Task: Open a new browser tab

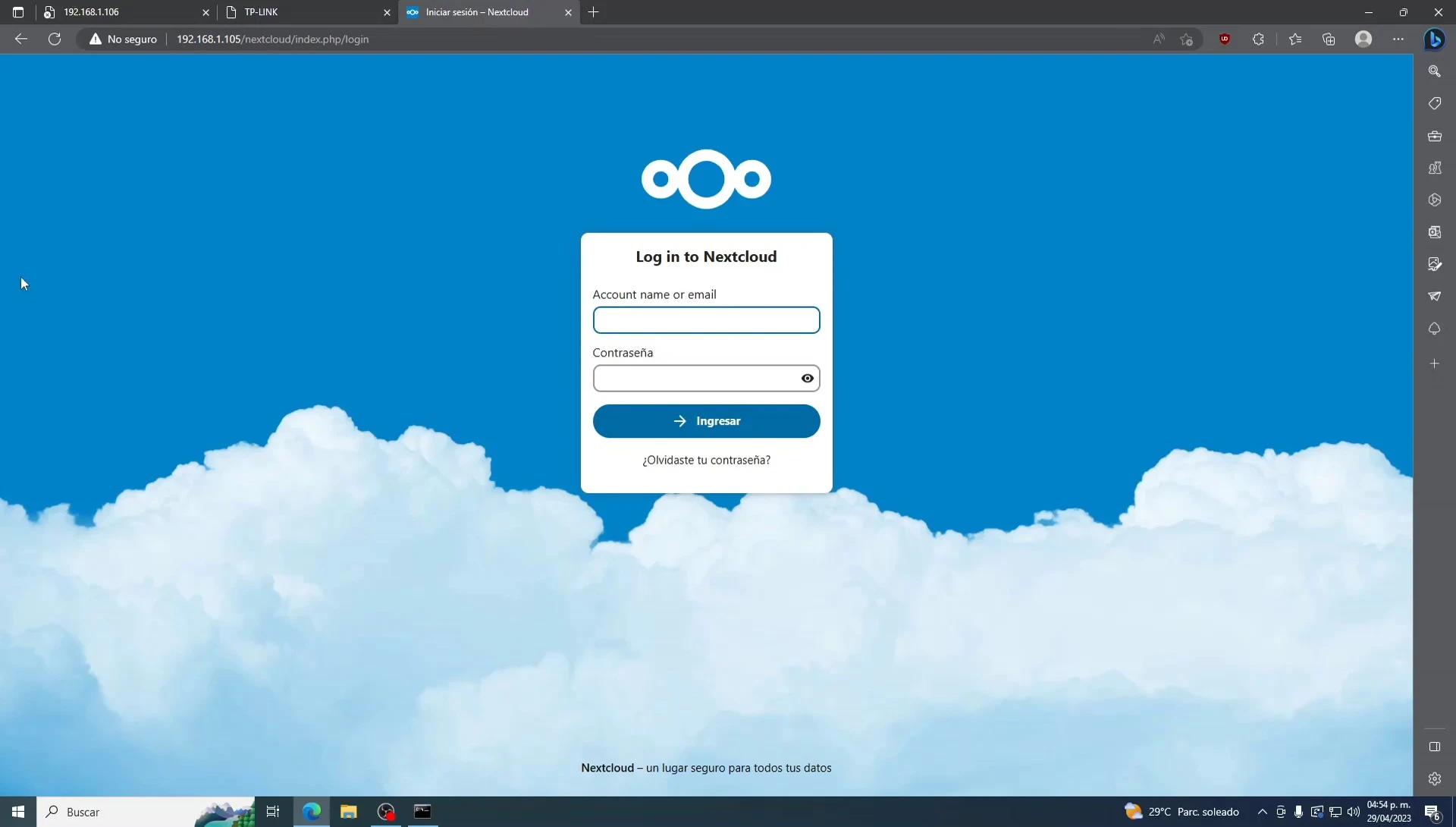Action: [x=594, y=12]
